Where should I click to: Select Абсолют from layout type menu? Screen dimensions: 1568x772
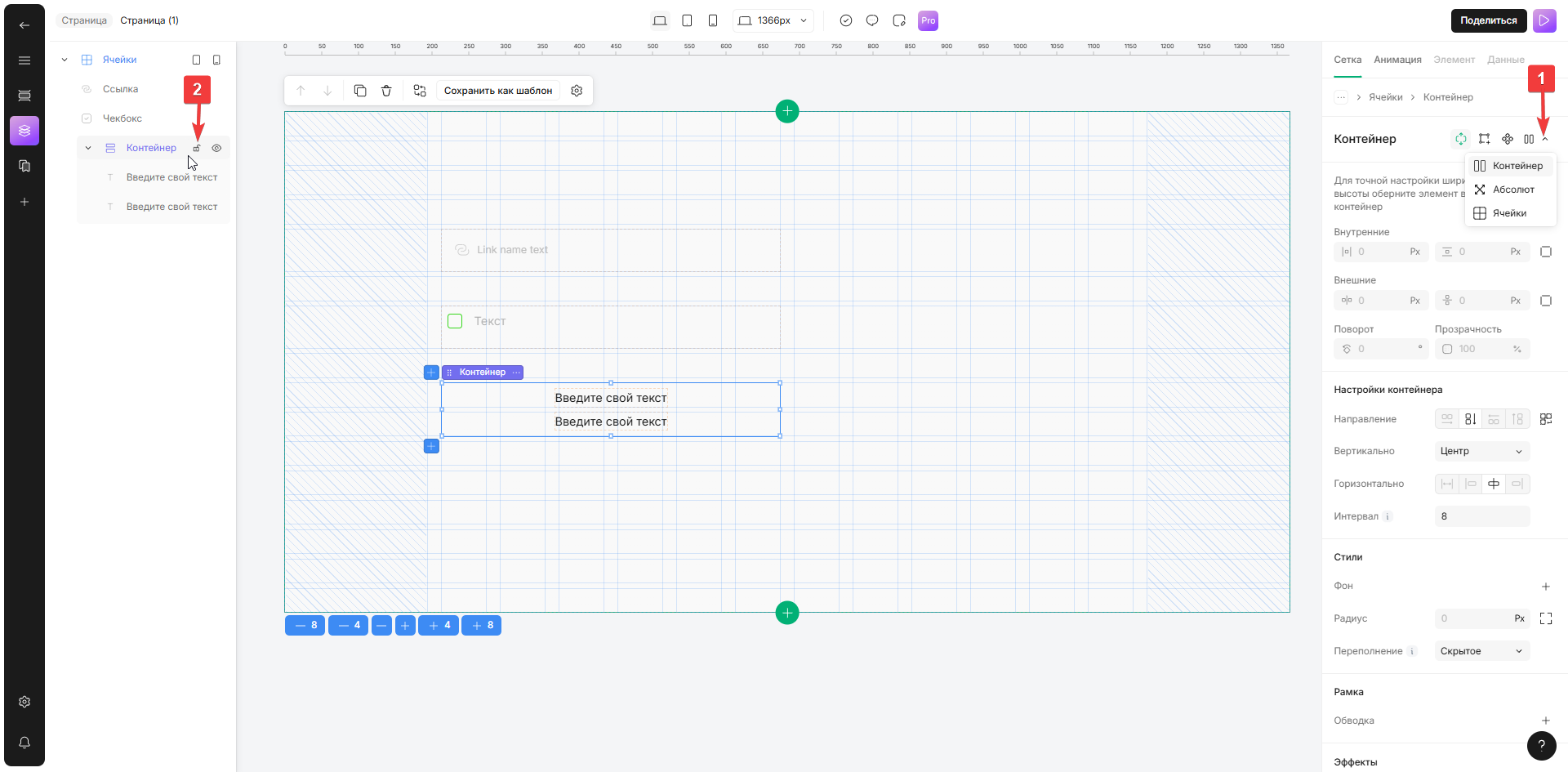1512,190
